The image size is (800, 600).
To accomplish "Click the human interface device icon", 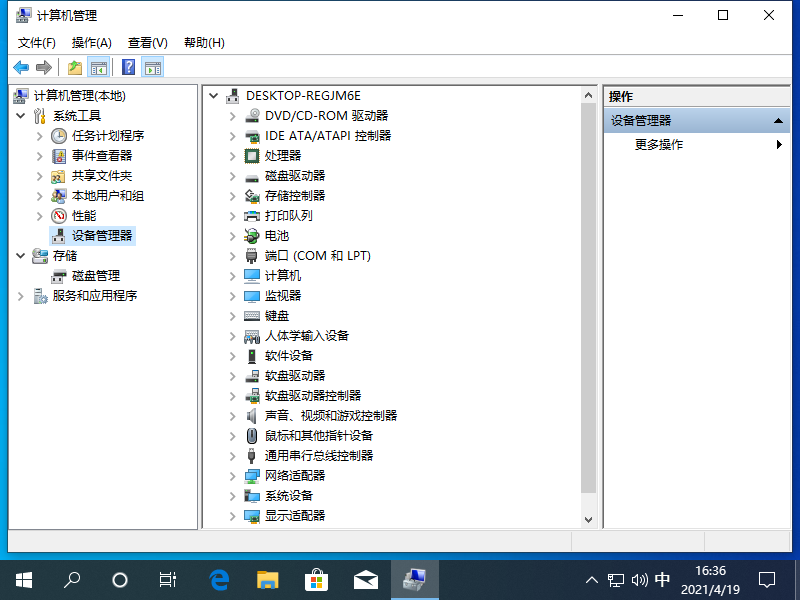I will coord(252,336).
